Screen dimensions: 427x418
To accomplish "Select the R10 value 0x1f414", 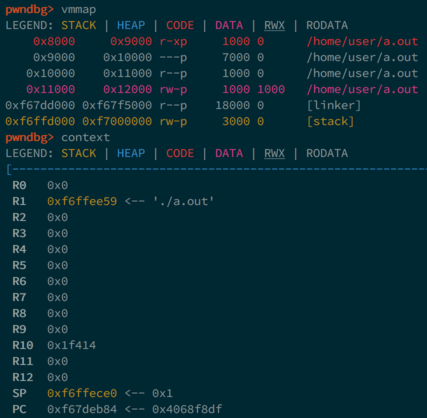I will 72,345.
